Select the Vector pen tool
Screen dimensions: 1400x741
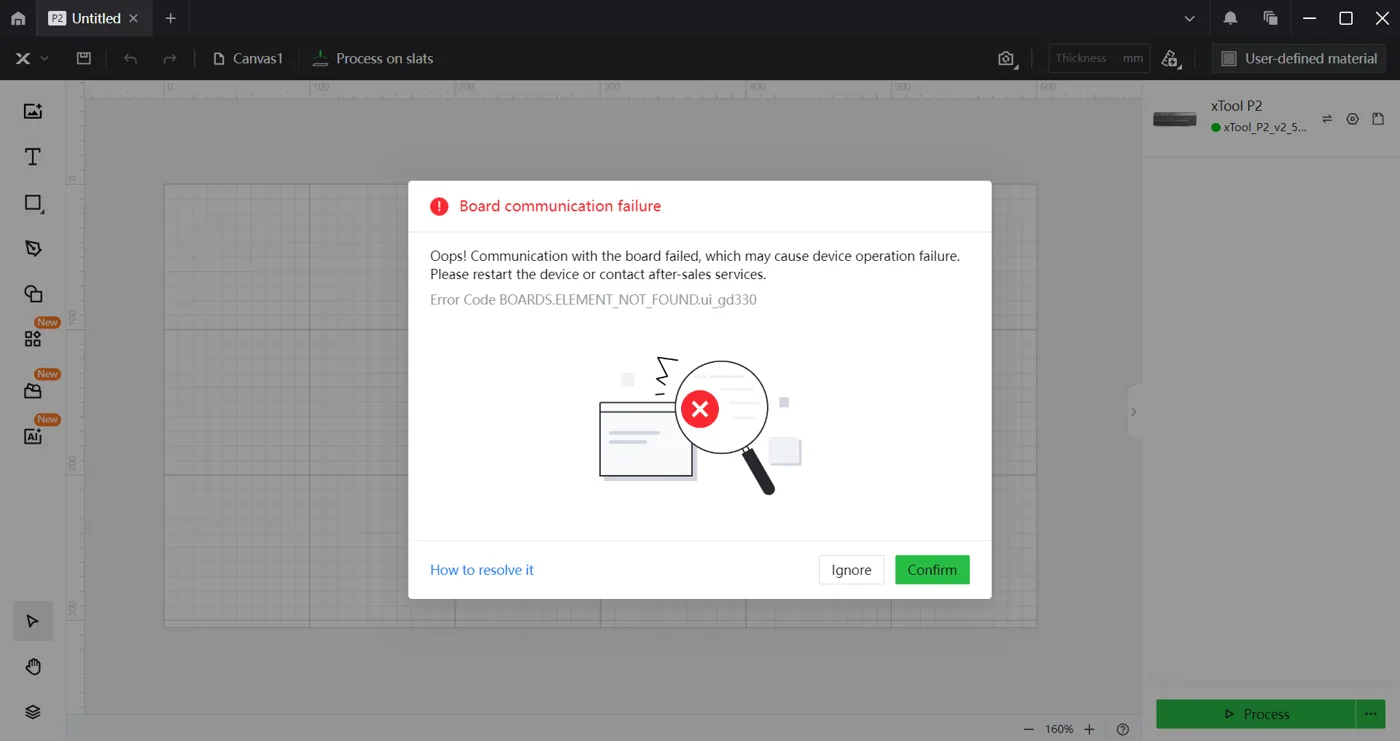(33, 249)
